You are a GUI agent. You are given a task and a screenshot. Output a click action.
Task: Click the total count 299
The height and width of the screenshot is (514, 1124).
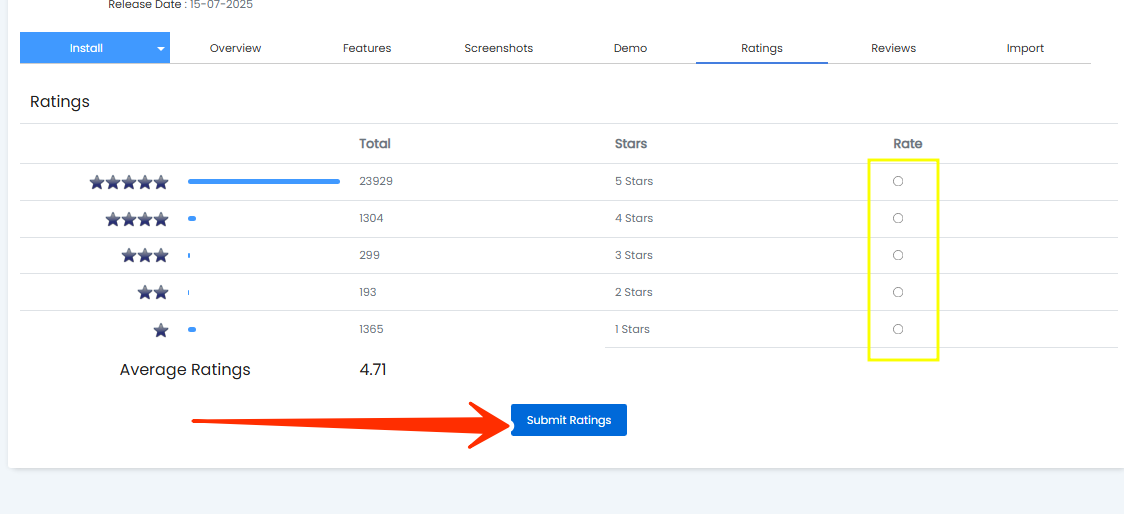pos(369,255)
